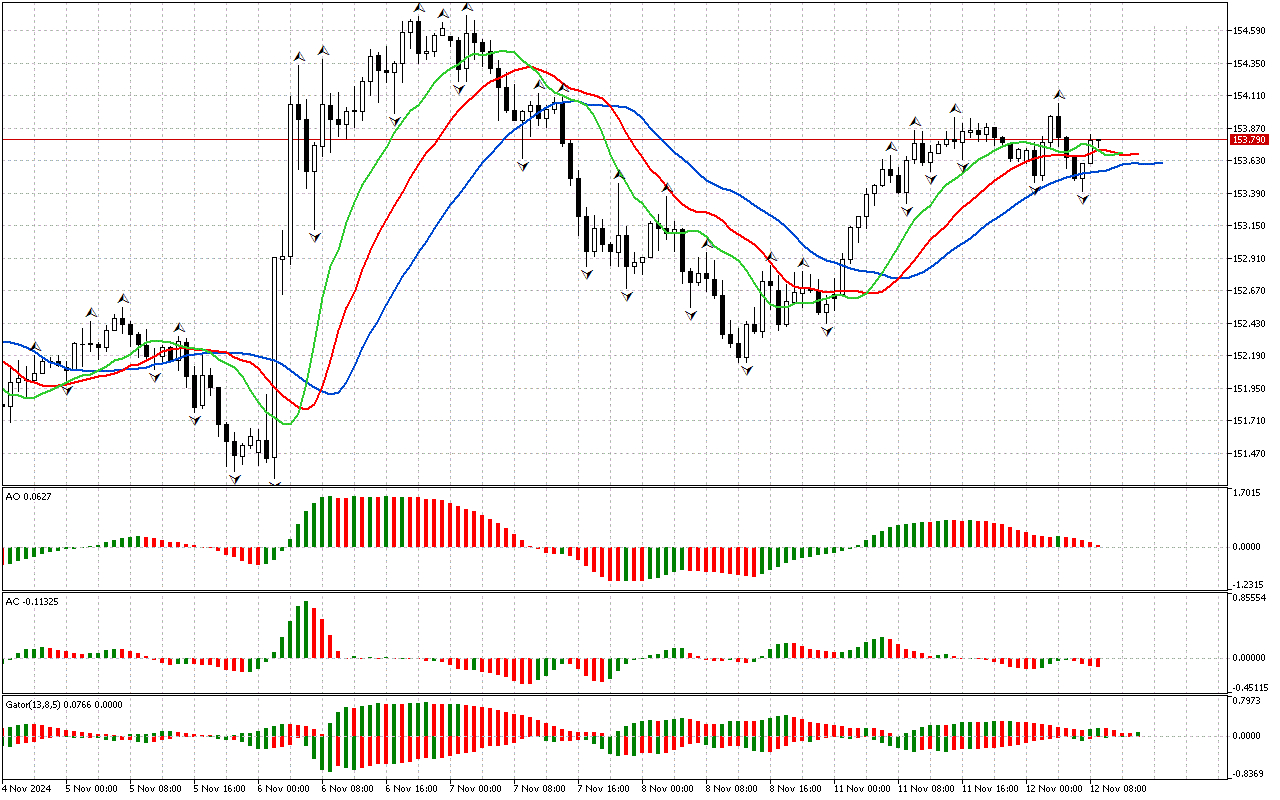Screen dimensions: 1280x800
Task: Select the AO 0.0627 indicator label
Action: (x=27, y=495)
